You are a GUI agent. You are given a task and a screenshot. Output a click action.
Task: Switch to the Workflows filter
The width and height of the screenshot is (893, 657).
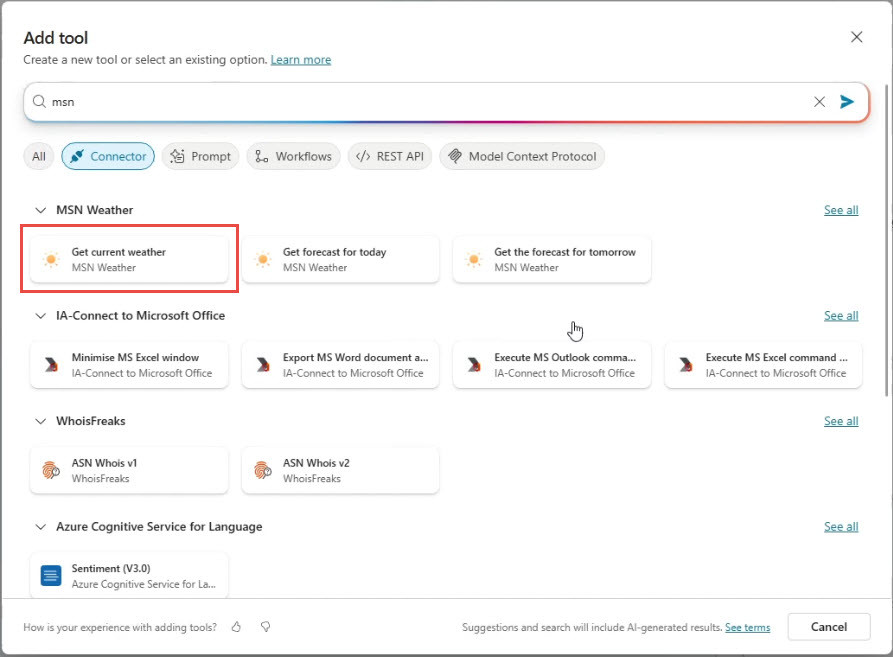pyautogui.click(x=293, y=157)
